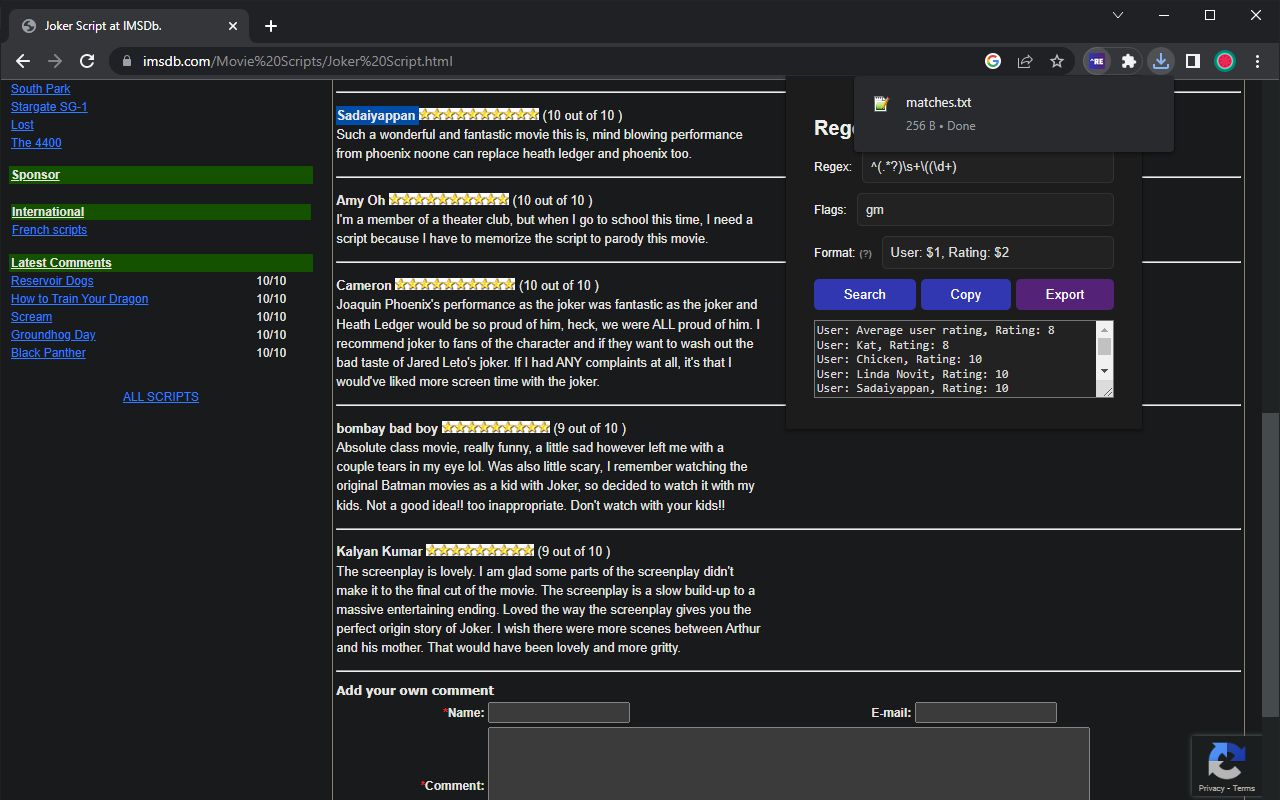Image resolution: width=1280 pixels, height=800 pixels.
Task: Open the ALL SCRIPTS link
Action: pos(161,397)
